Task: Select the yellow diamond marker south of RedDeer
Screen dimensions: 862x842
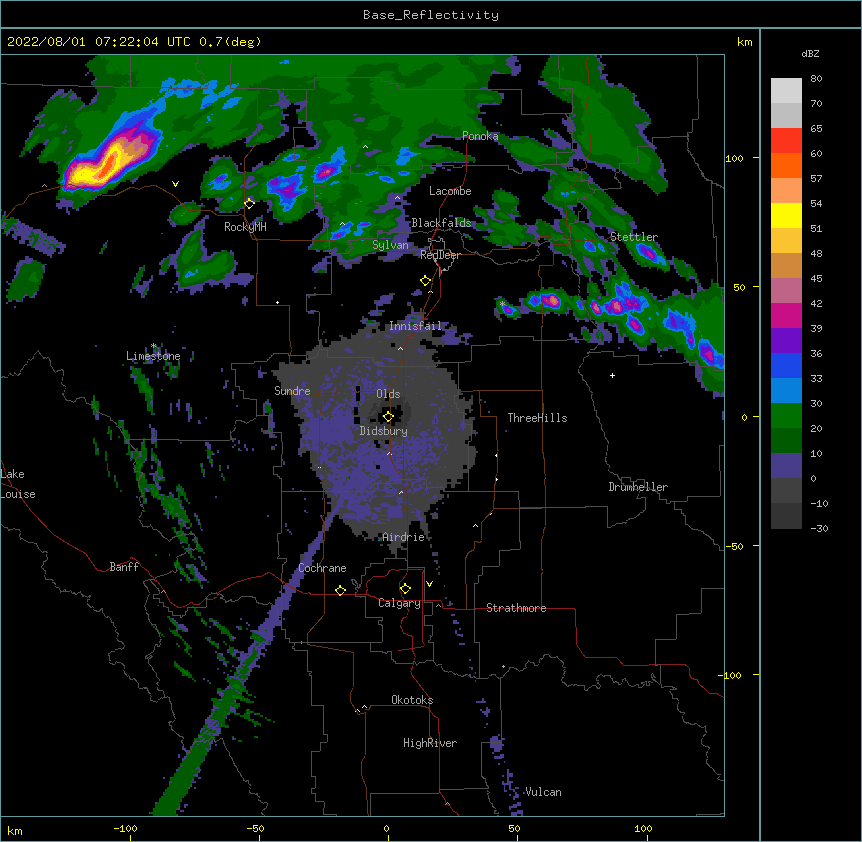Action: (x=425, y=281)
